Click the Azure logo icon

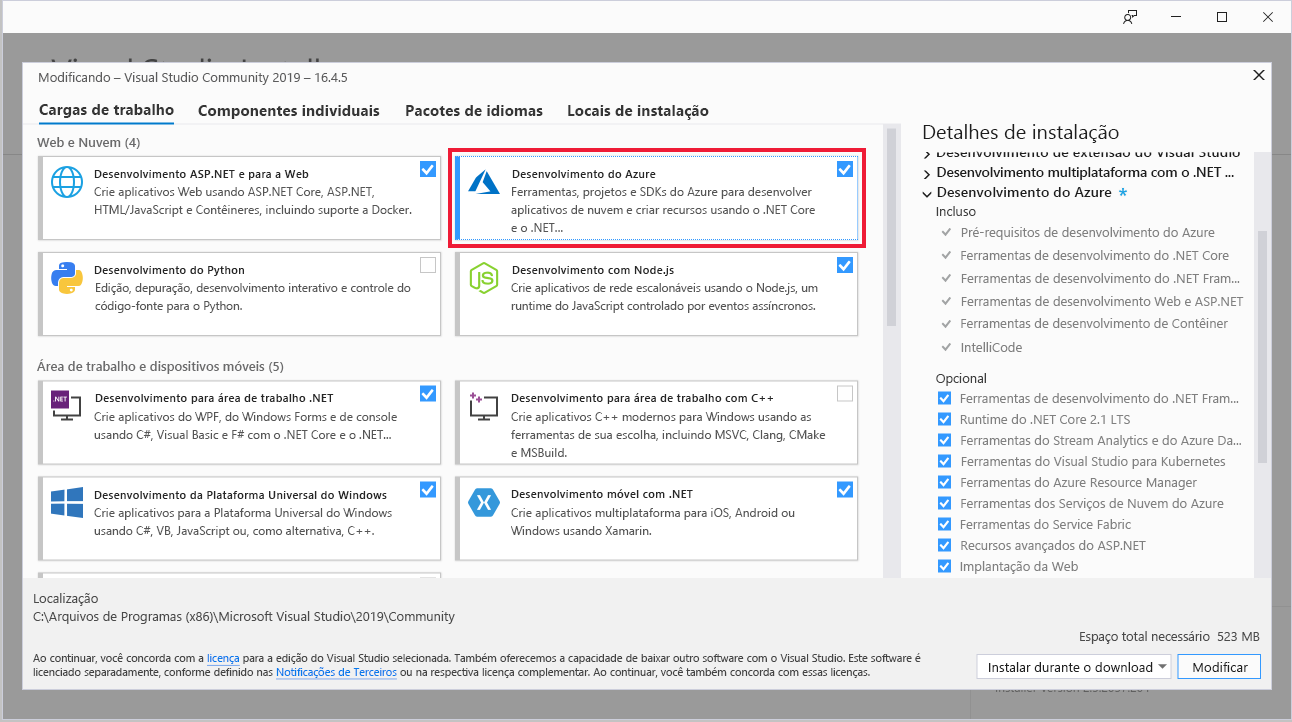click(484, 182)
